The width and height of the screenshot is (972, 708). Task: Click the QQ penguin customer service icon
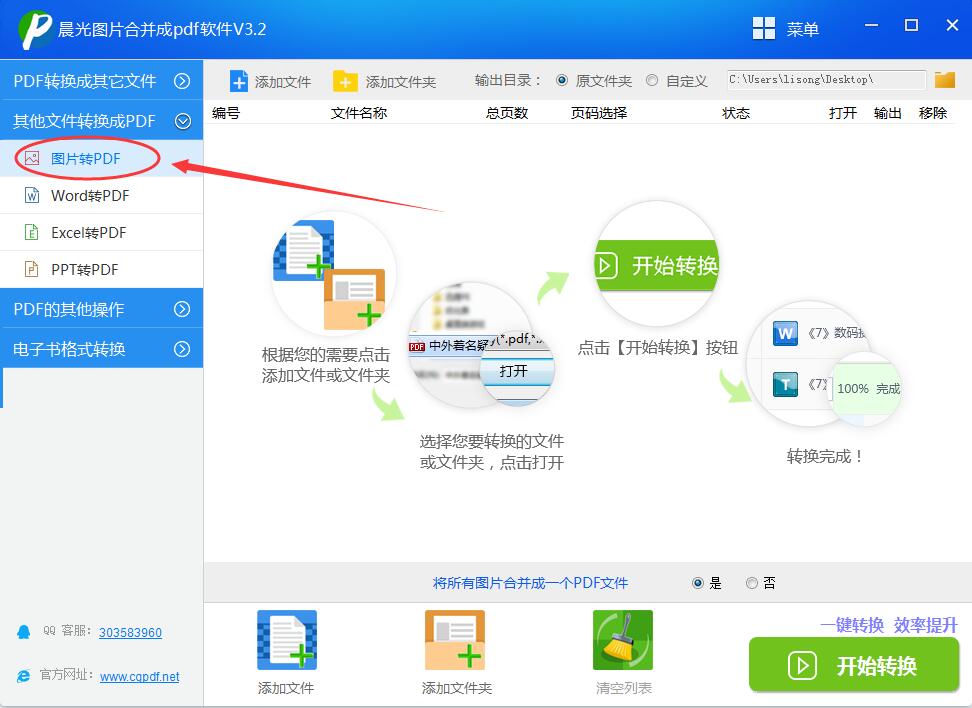[24, 632]
